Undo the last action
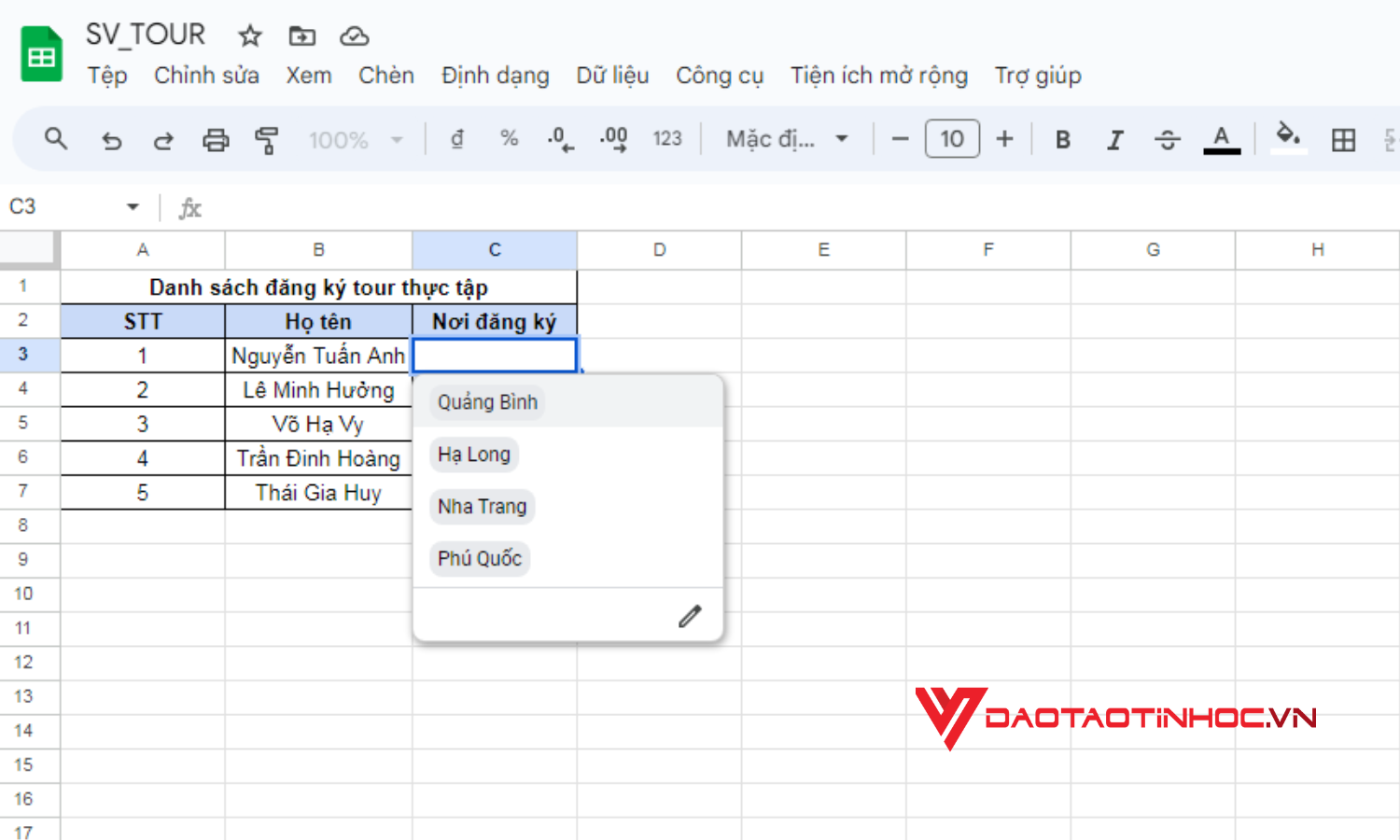Screen dimensions: 1400x840 coord(111,140)
